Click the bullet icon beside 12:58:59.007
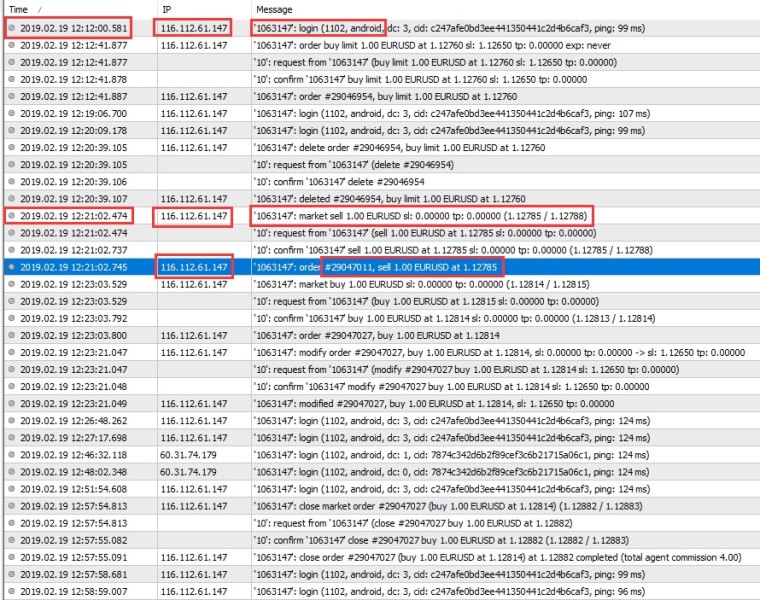Image resolution: width=760 pixels, height=600 pixels. (x=11, y=592)
